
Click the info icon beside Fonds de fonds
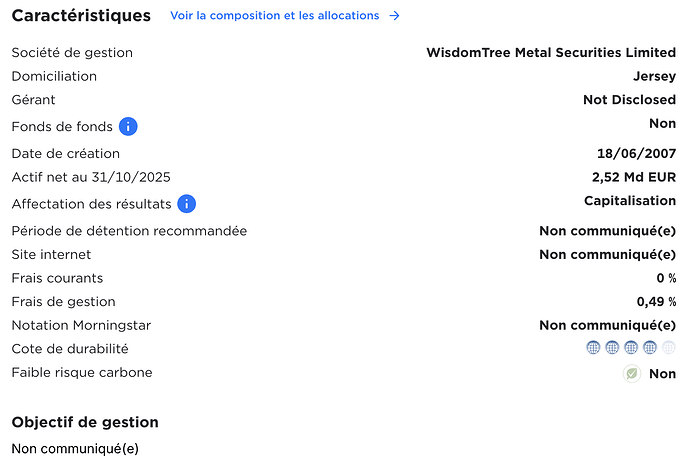point(128,127)
